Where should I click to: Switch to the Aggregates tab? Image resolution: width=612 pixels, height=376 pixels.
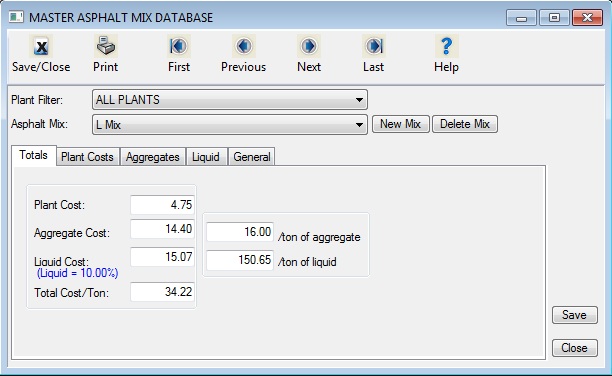[x=153, y=157]
